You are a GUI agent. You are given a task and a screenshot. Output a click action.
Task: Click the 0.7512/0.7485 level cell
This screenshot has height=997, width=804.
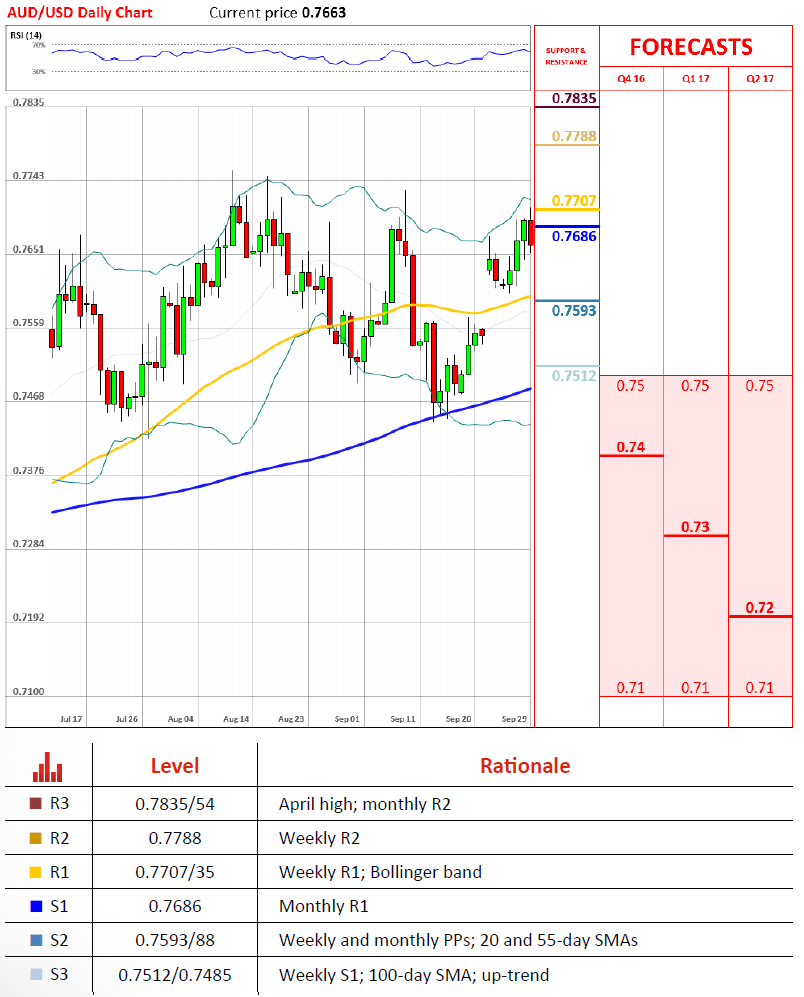pos(175,975)
